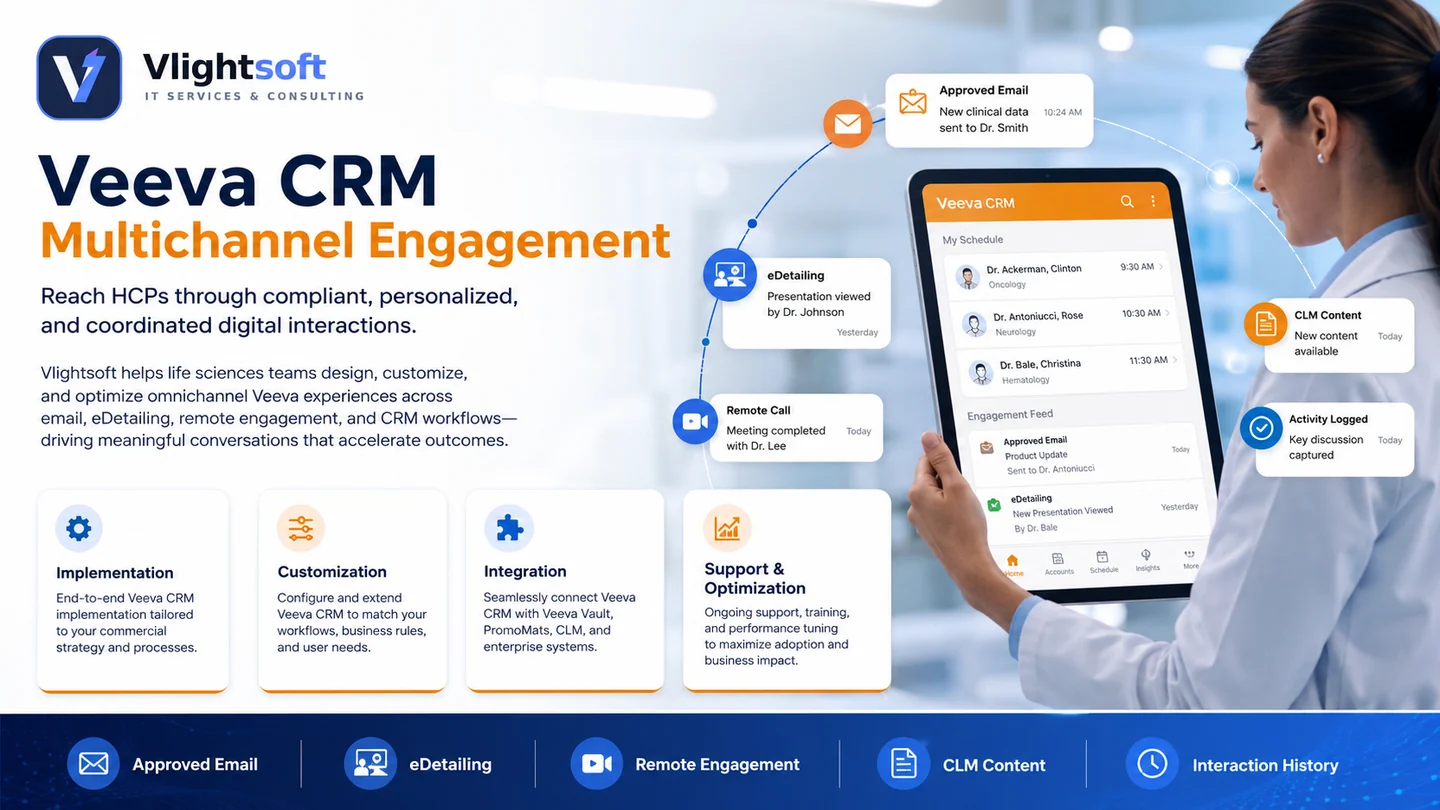Open the Insights tab on the tablet
The image size is (1440, 810).
pyautogui.click(x=1147, y=560)
